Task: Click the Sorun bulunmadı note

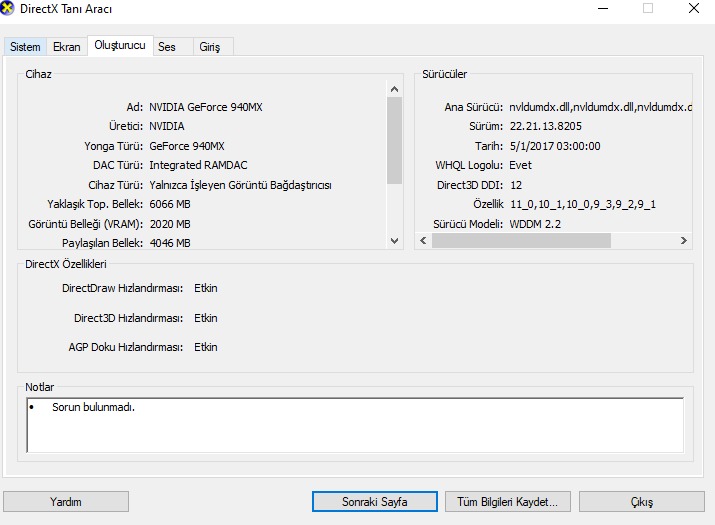Action: tap(93, 407)
